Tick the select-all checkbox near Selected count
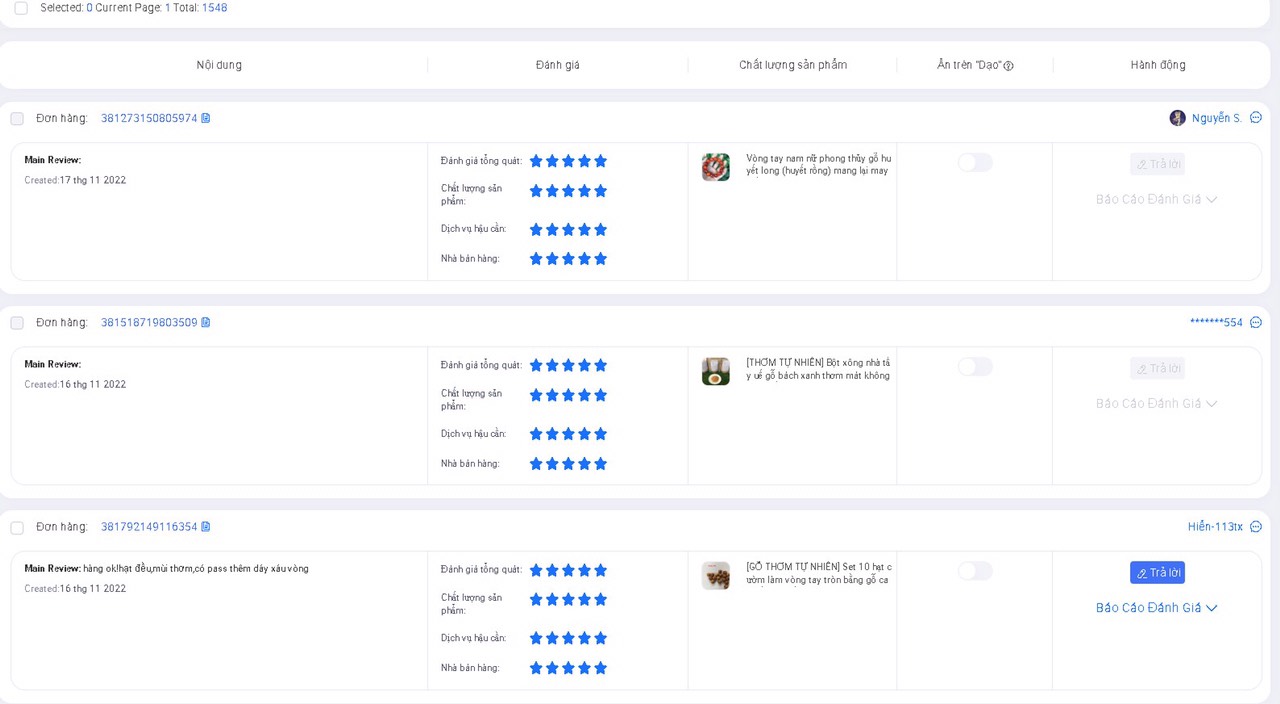The height and width of the screenshot is (704, 1280). click(x=21, y=8)
